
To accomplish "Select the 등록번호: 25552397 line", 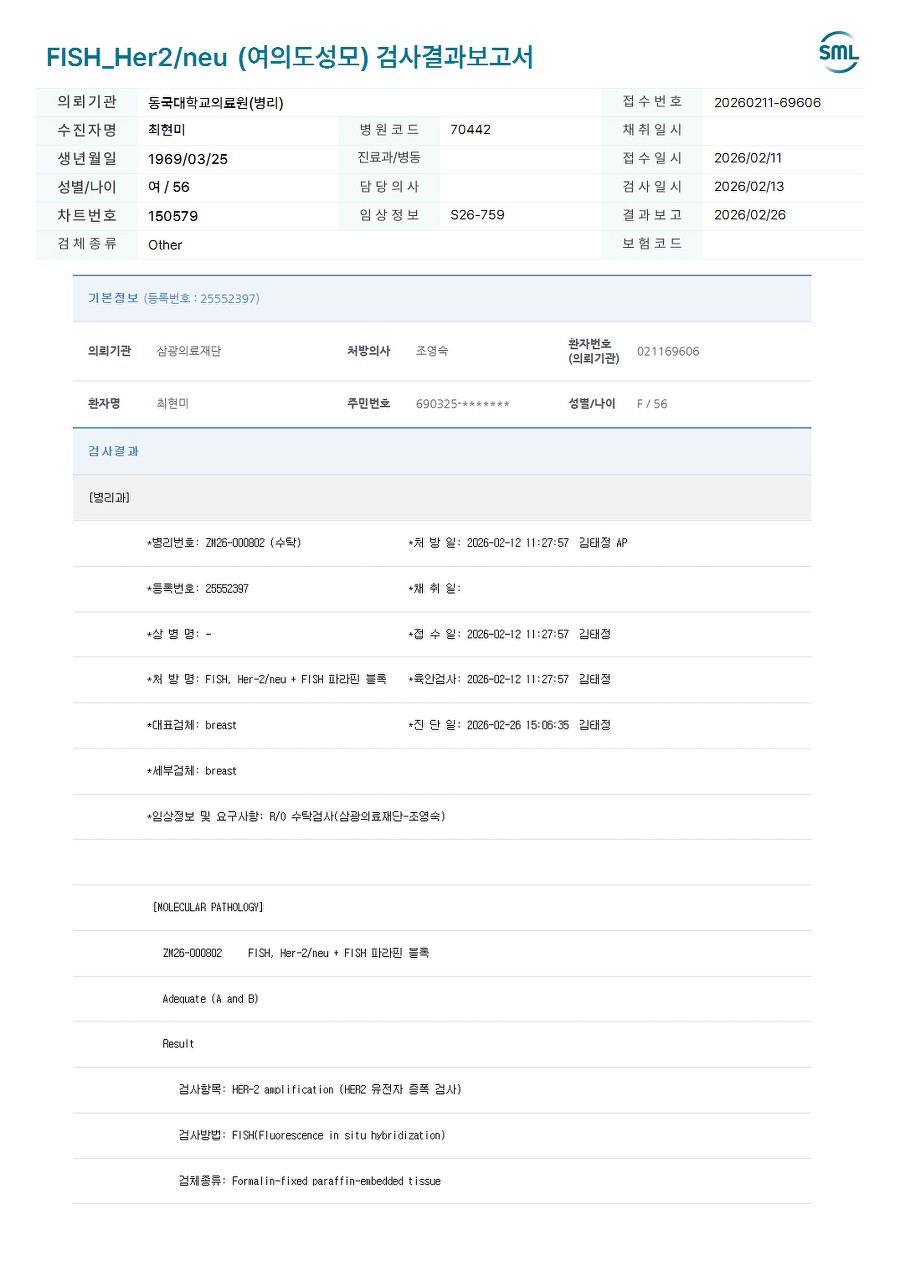I will point(197,589).
